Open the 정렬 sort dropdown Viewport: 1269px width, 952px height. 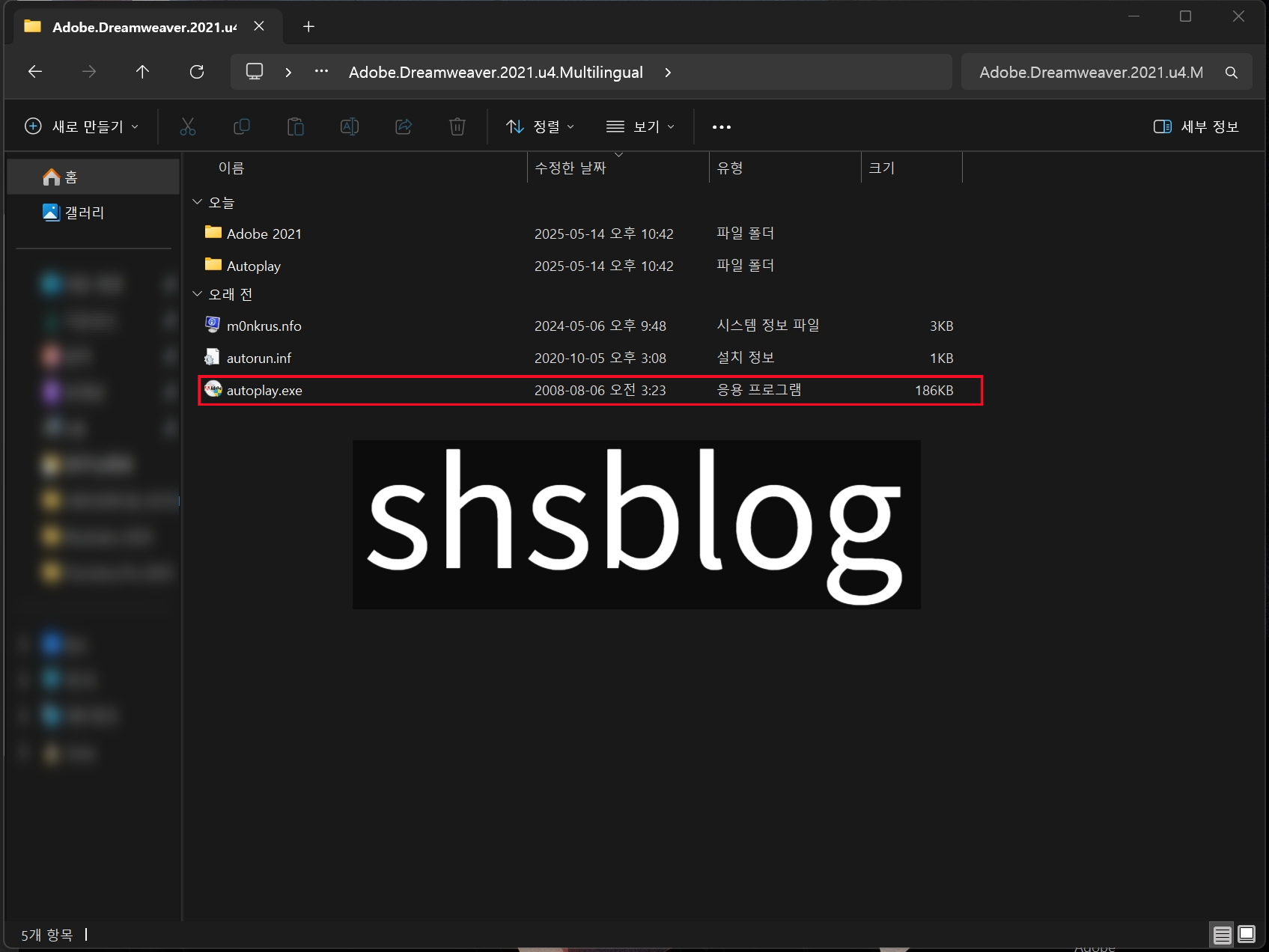[x=540, y=126]
